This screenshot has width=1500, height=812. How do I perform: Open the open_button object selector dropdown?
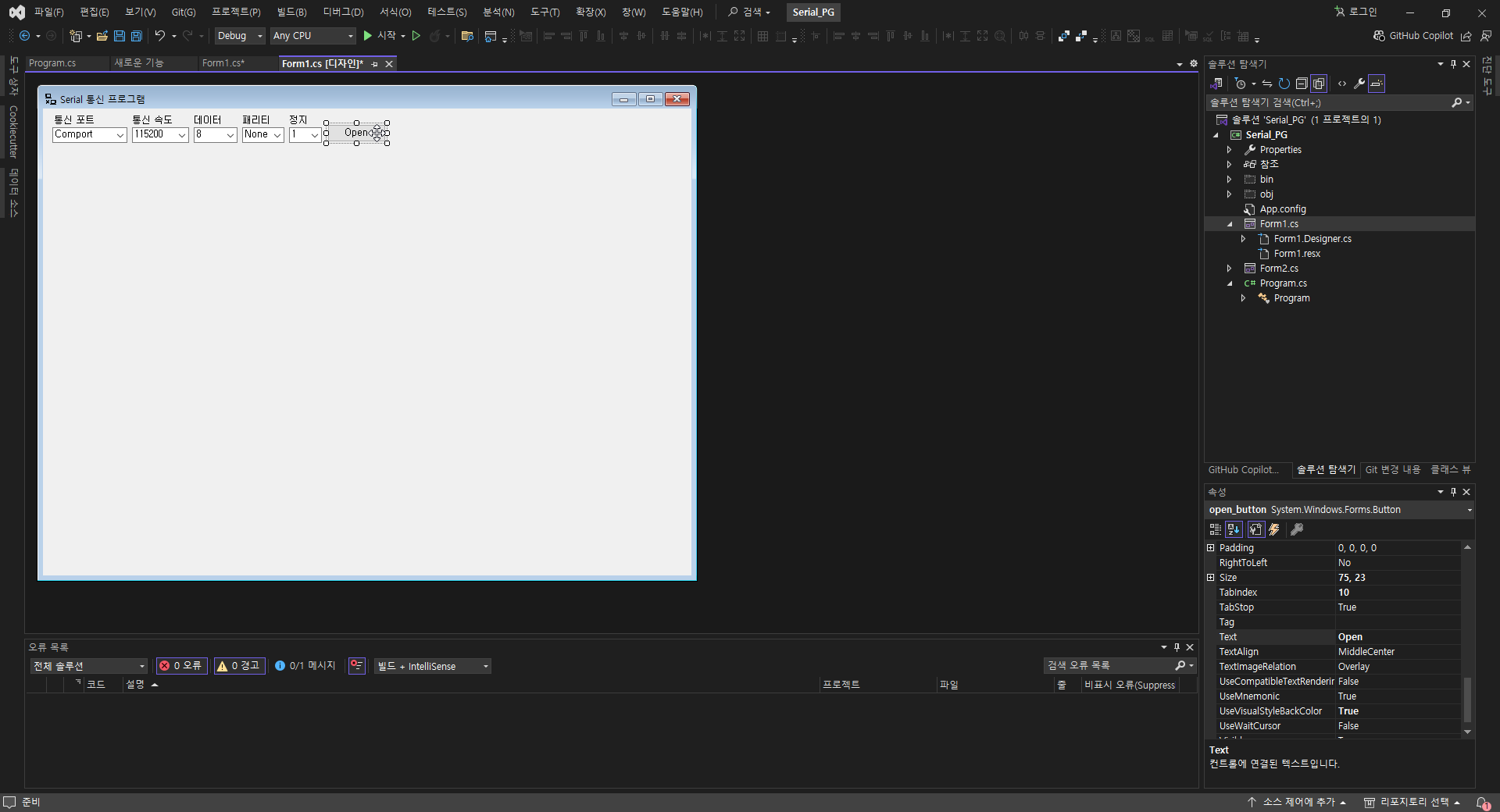point(1470,511)
